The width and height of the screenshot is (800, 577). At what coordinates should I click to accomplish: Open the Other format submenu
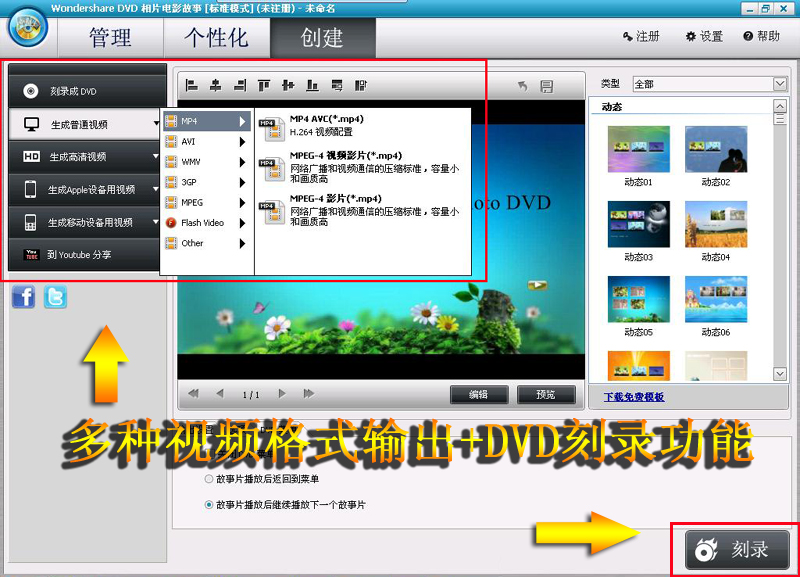(x=207, y=243)
